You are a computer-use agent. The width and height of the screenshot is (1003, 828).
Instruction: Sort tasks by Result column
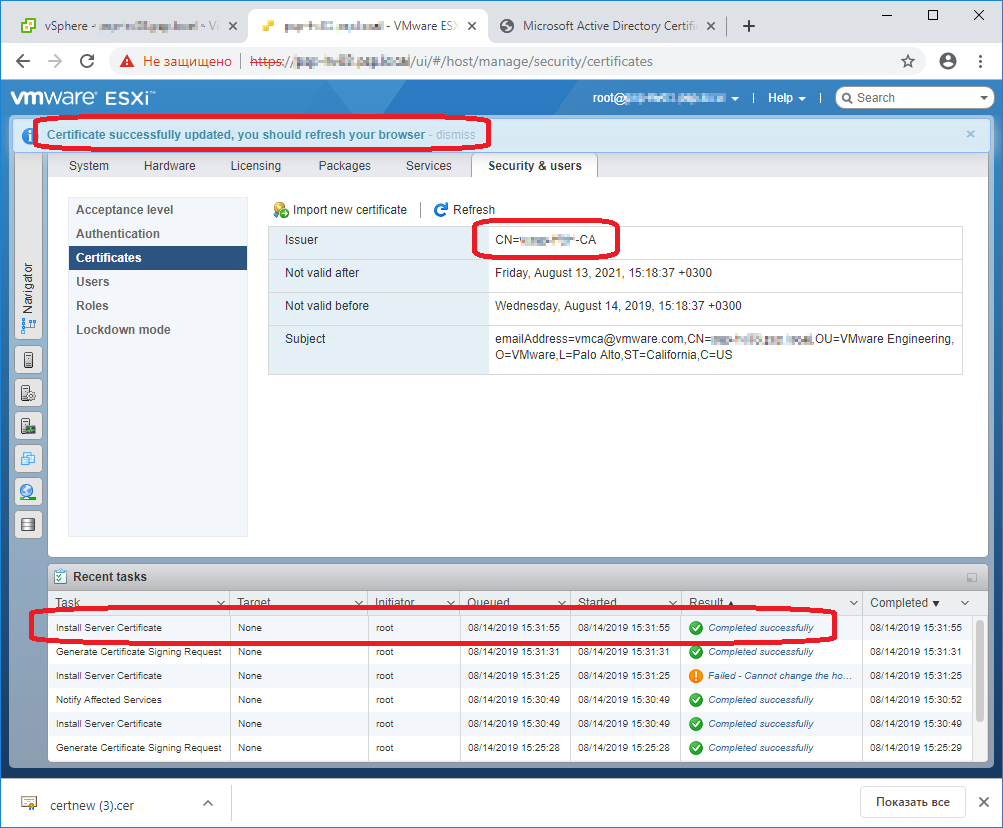pyautogui.click(x=706, y=603)
